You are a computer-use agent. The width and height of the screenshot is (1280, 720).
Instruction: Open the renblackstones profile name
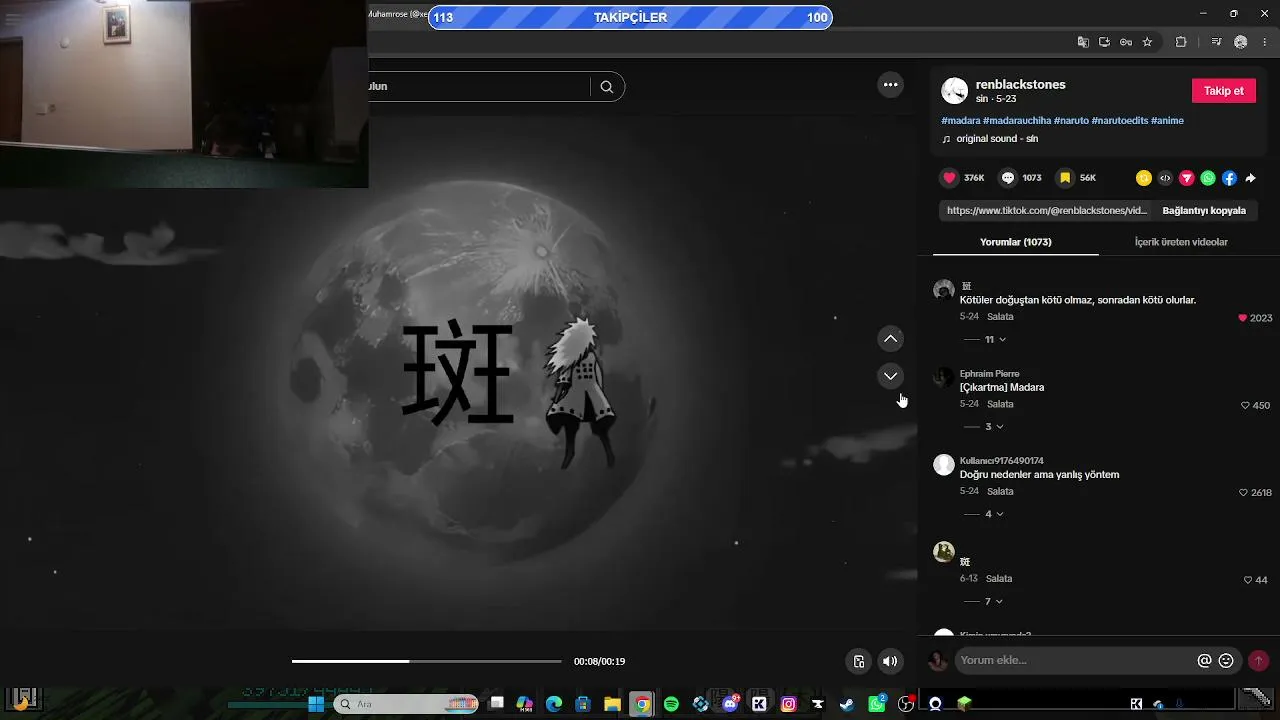pyautogui.click(x=1020, y=85)
